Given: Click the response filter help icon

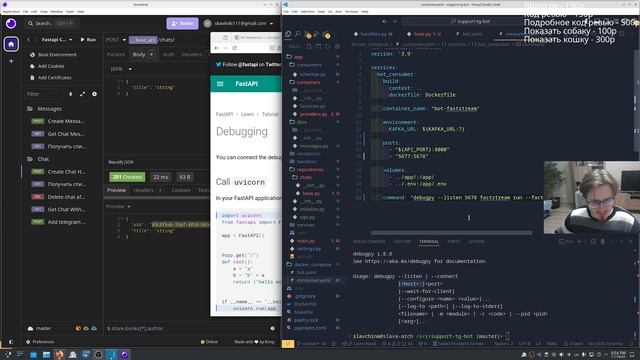Looking at the screenshot, I should pyautogui.click(x=273, y=328).
